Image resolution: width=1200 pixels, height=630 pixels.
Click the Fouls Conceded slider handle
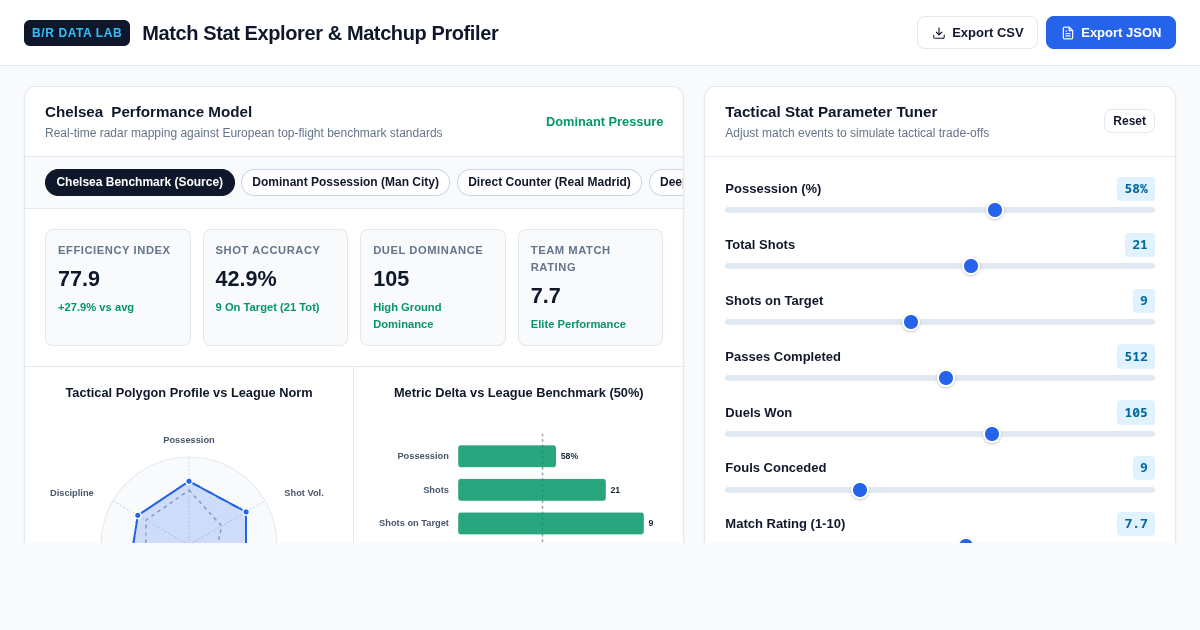(860, 490)
